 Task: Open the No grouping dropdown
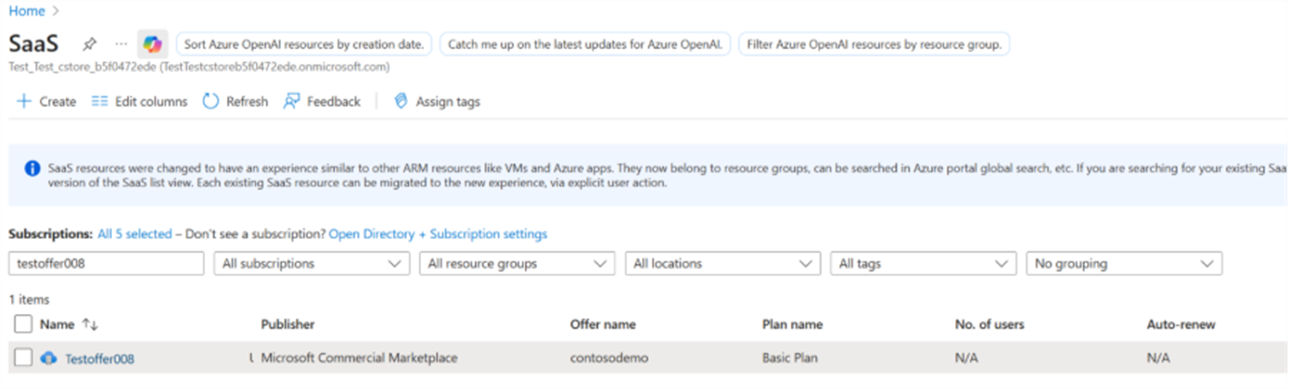1124,264
